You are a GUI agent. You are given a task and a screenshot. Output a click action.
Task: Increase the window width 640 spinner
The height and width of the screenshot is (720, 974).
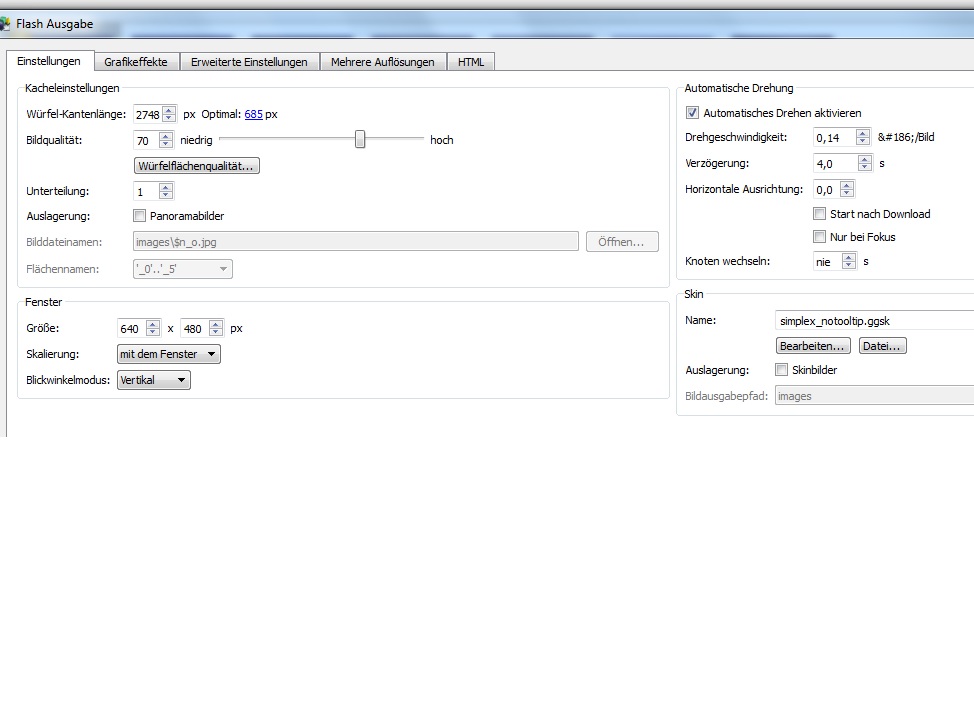point(153,324)
